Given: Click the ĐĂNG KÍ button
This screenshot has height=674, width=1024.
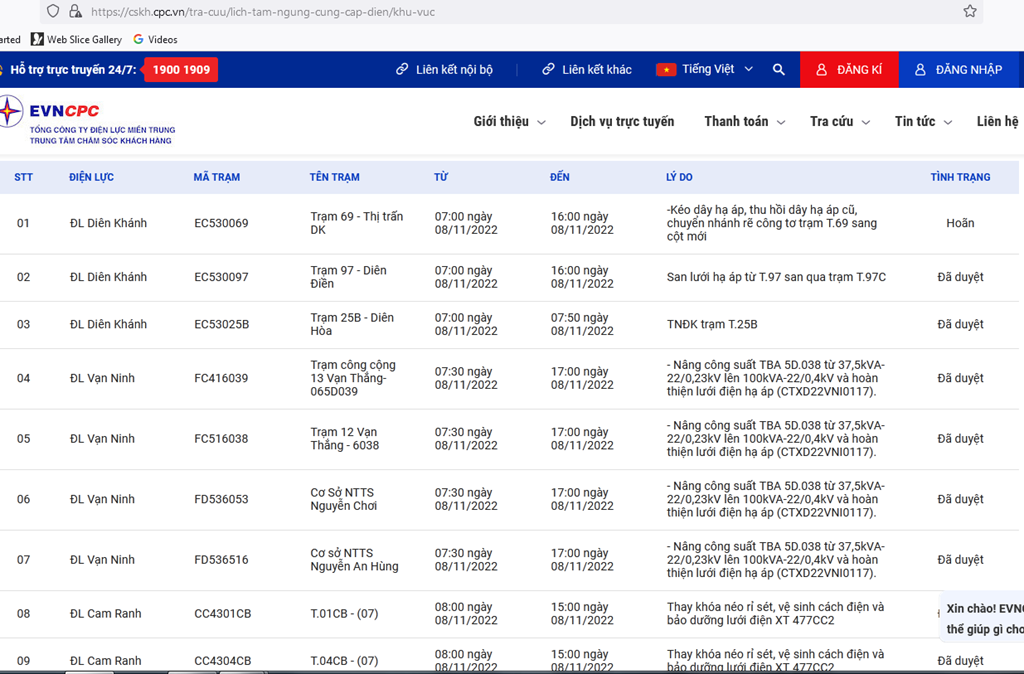Looking at the screenshot, I should click(849, 70).
